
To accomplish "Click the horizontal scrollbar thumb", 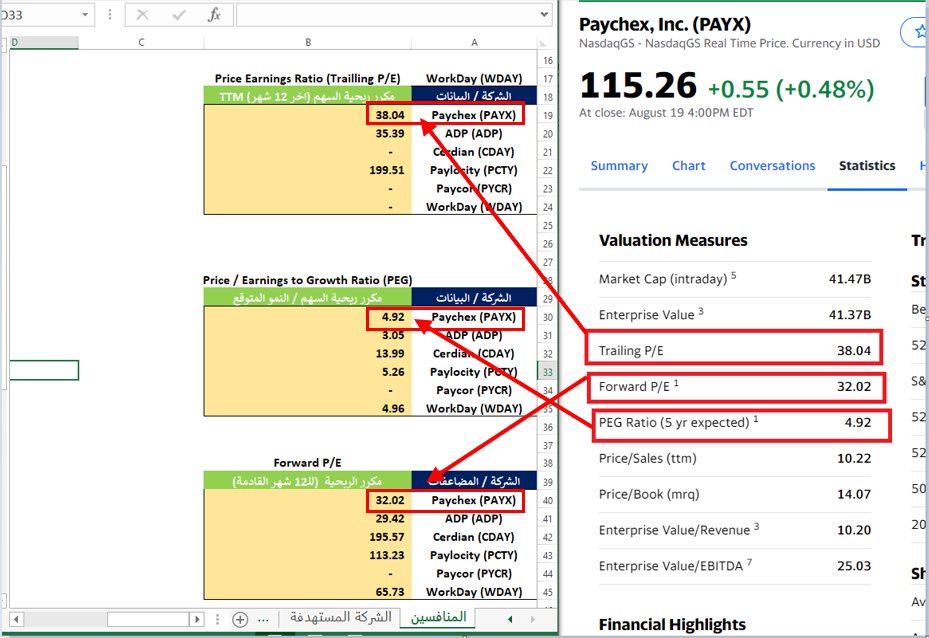I will pos(148,620).
